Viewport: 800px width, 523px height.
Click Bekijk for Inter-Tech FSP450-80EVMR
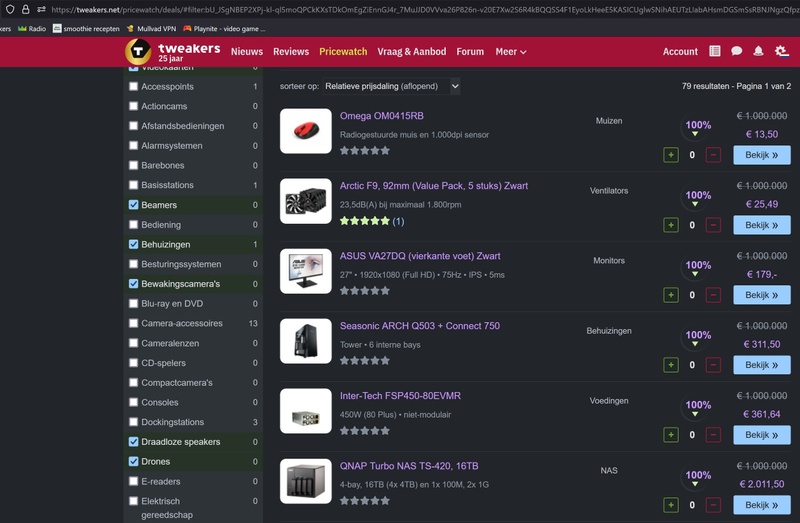[x=762, y=435]
